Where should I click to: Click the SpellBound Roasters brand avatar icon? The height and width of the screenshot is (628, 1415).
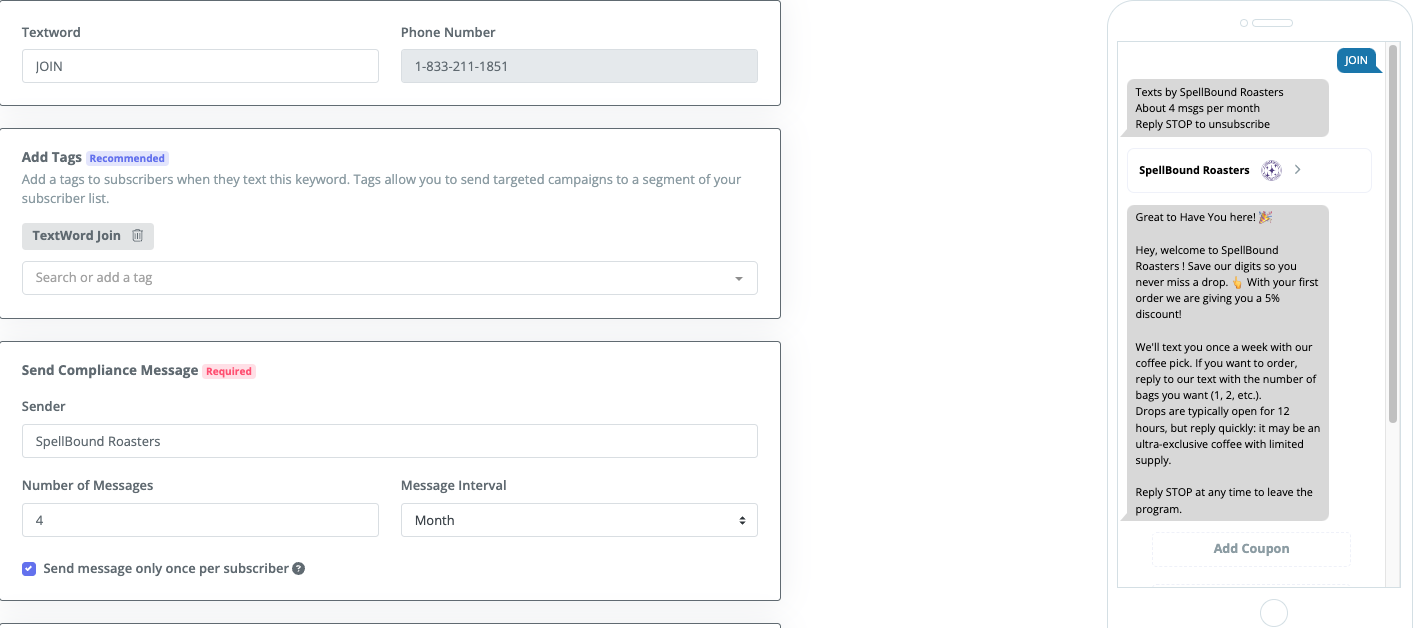[x=1271, y=170]
